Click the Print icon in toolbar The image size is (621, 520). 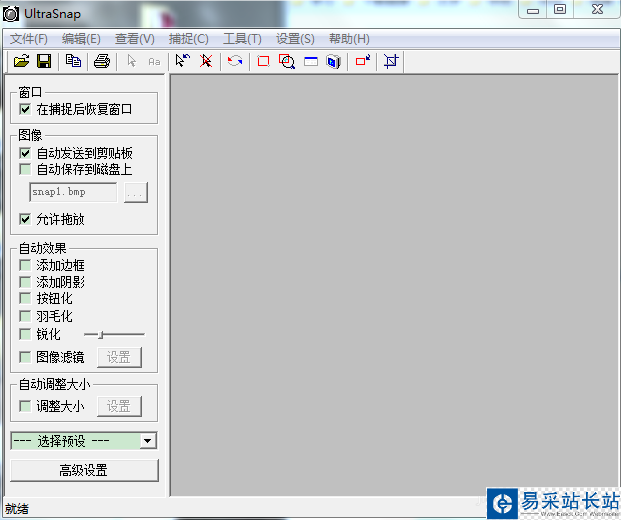[102, 61]
